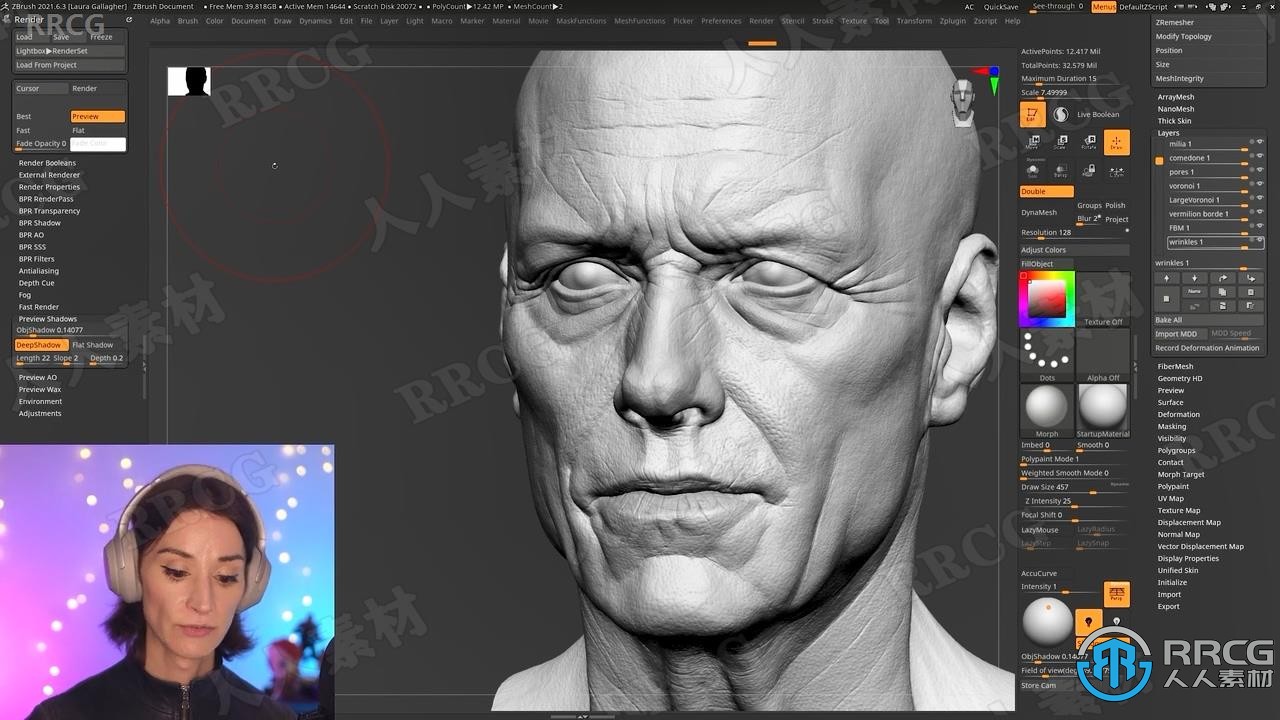
Task: Click the head orientation navigator icon
Action: tap(963, 101)
